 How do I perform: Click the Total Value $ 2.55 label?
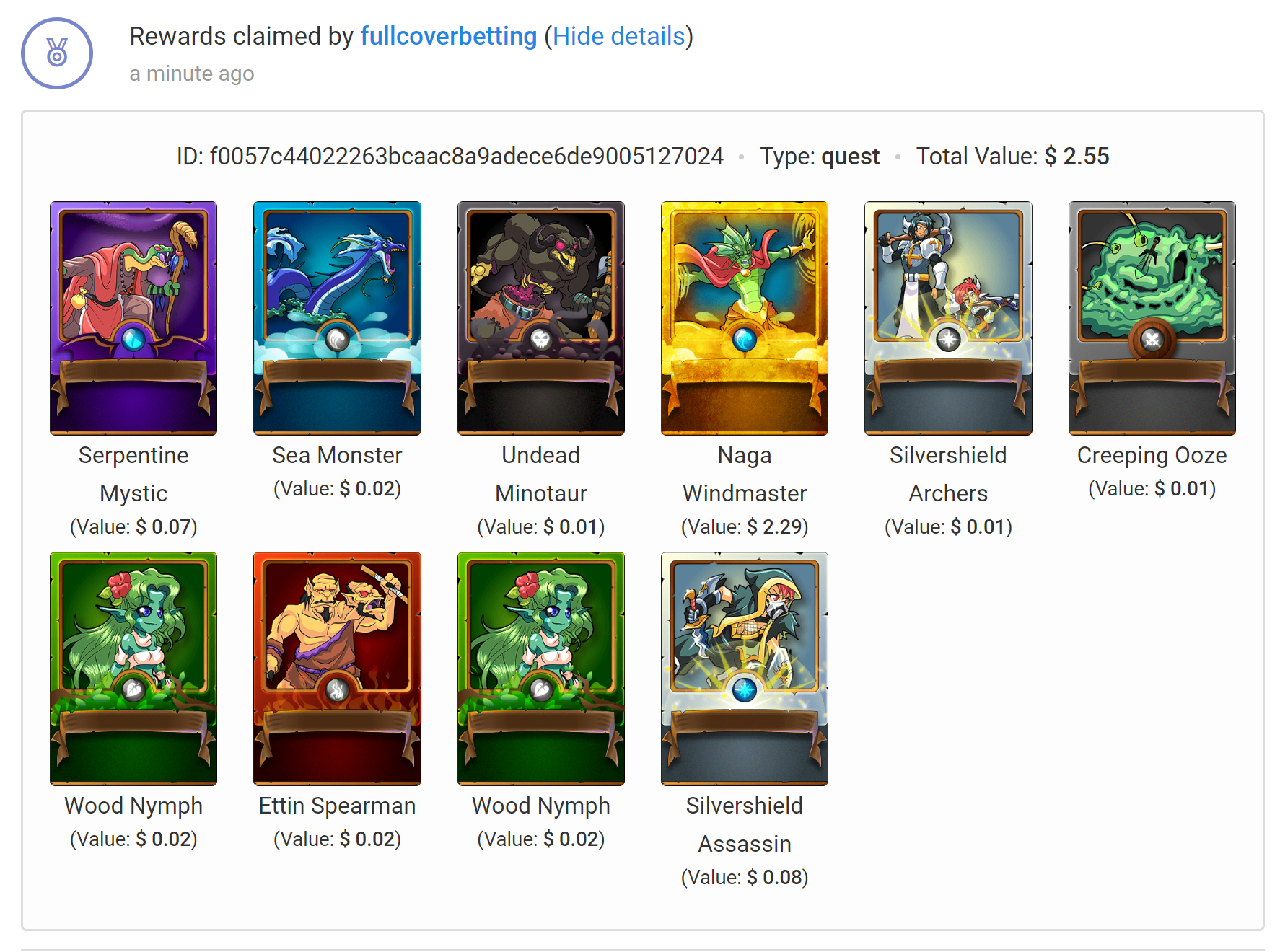click(x=1012, y=157)
